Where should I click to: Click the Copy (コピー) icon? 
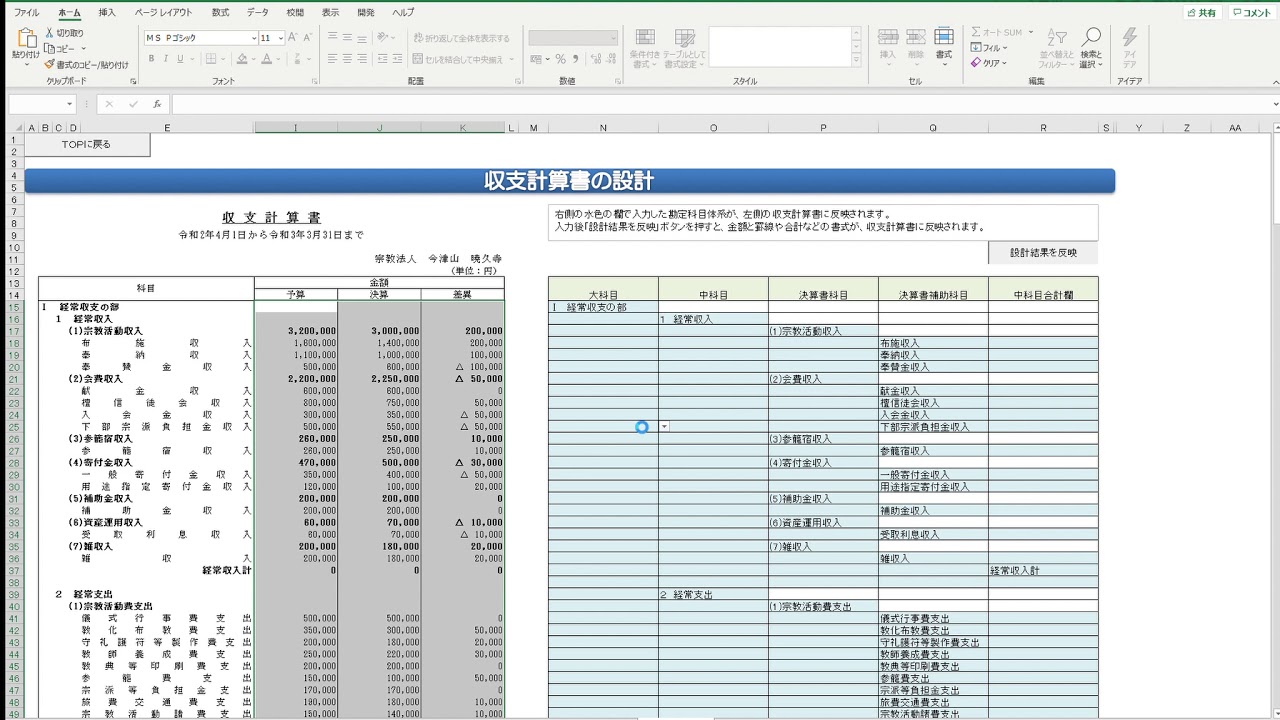tap(49, 48)
